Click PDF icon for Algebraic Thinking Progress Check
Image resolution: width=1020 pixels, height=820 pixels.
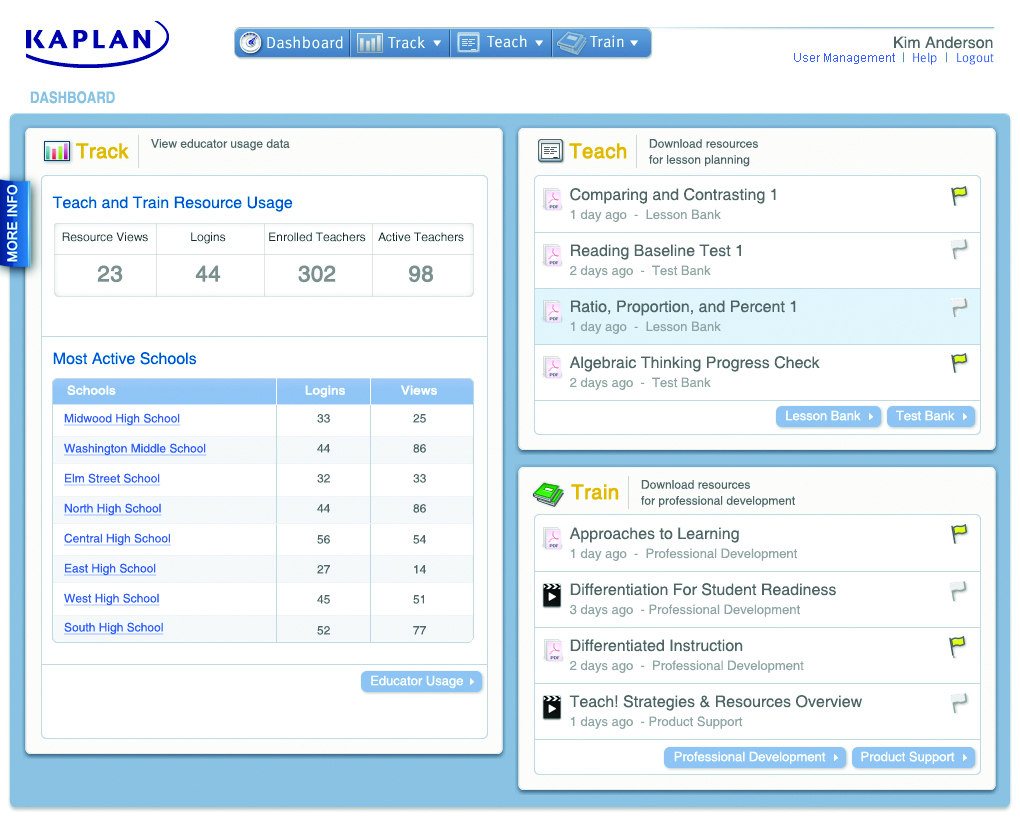(x=552, y=367)
